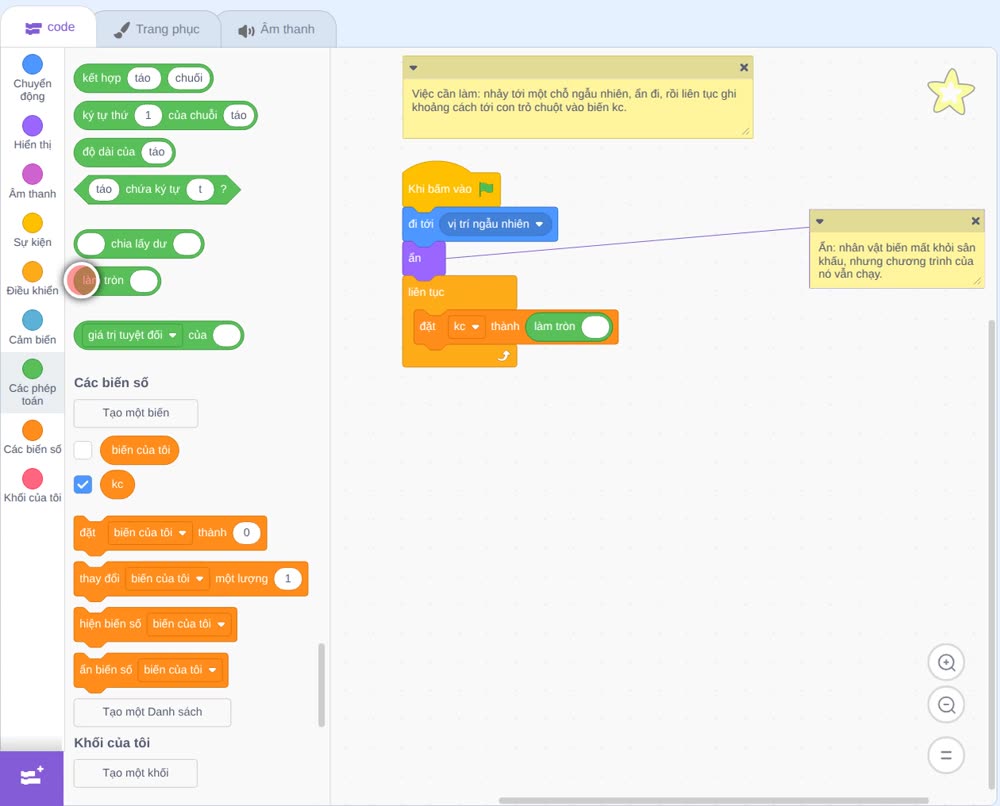Select the Âm thanh category circle
This screenshot has width=1000, height=806.
[x=33, y=174]
